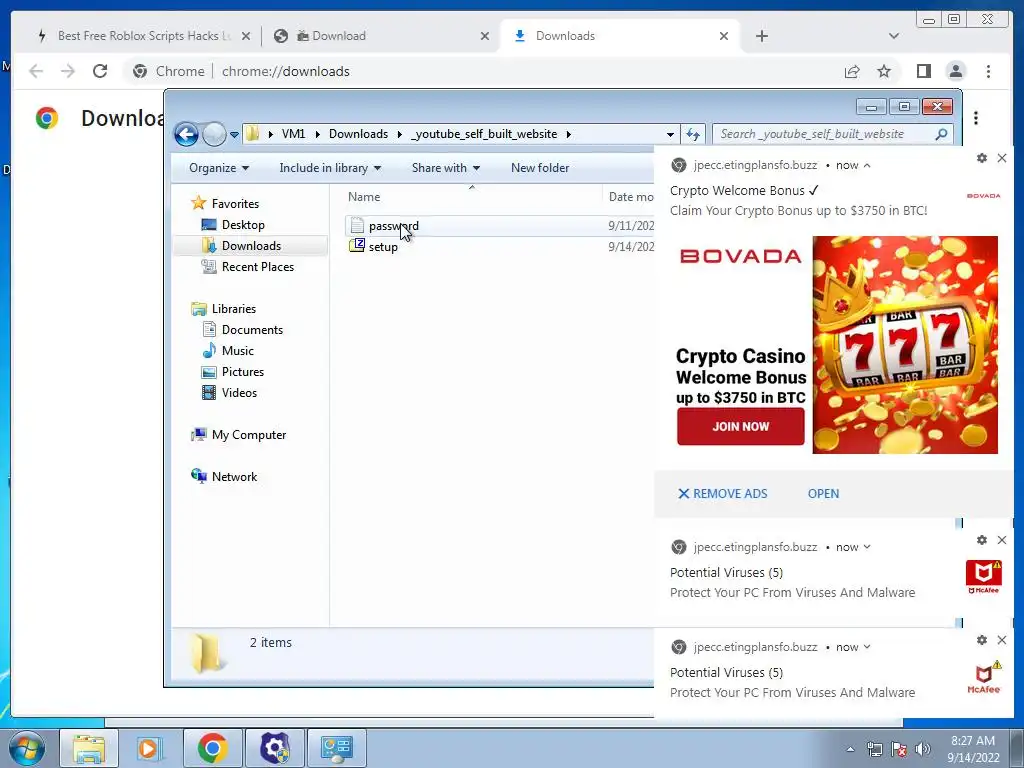The image size is (1024, 768).
Task: Dismiss first Potential Viruses notification
Action: [x=1002, y=540]
